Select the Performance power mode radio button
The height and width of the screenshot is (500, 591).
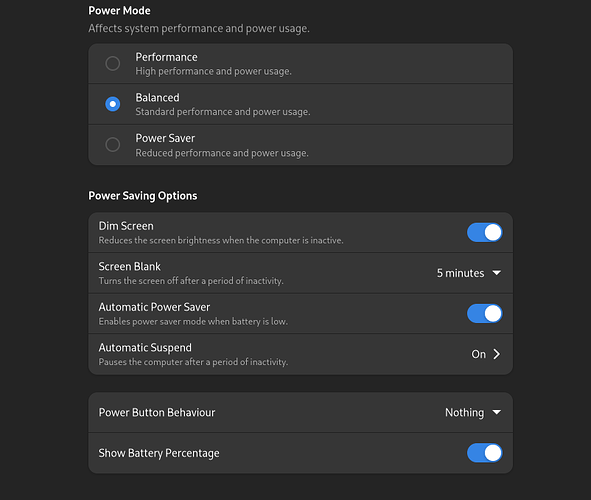[113, 63]
